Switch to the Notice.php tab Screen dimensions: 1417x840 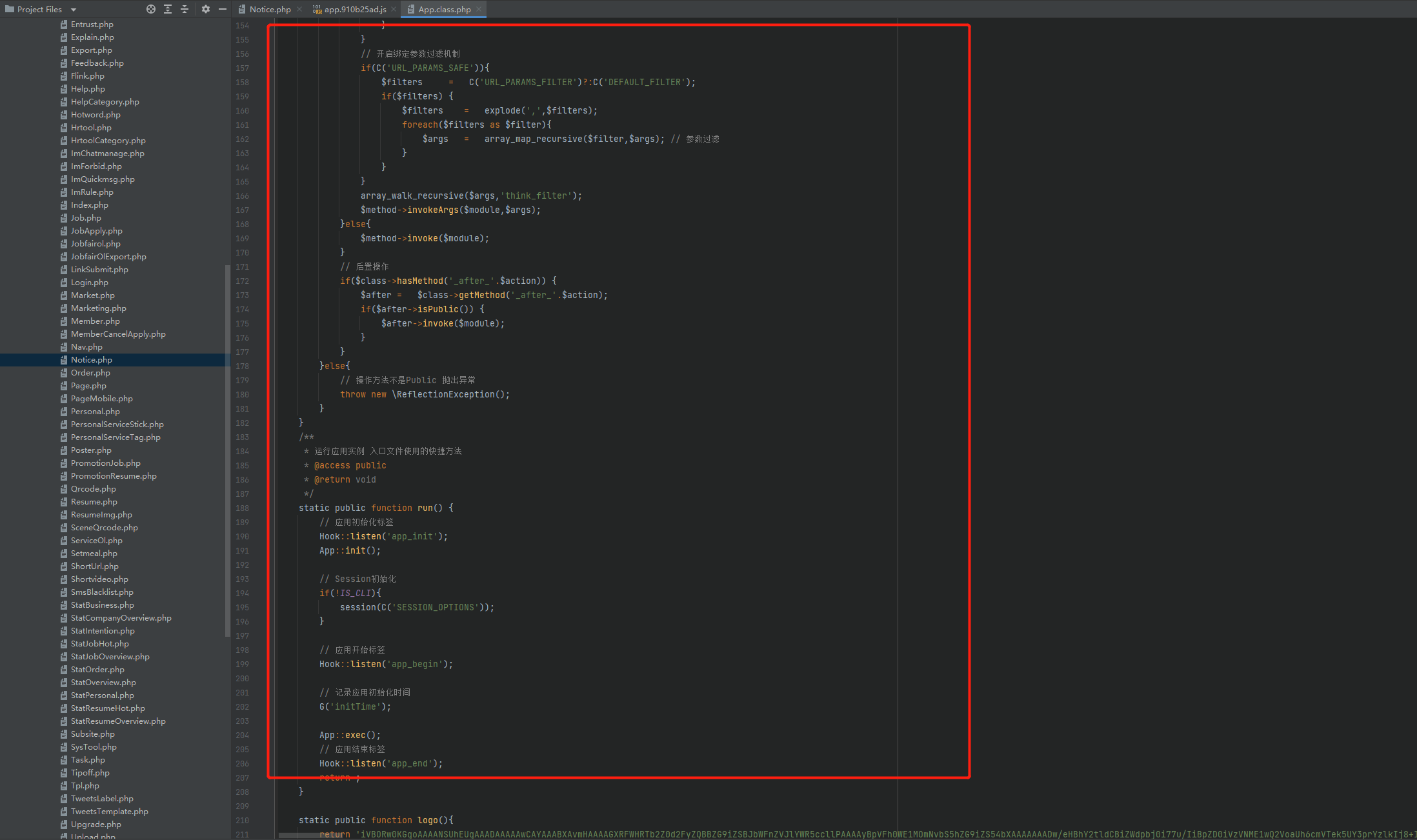[x=270, y=9]
